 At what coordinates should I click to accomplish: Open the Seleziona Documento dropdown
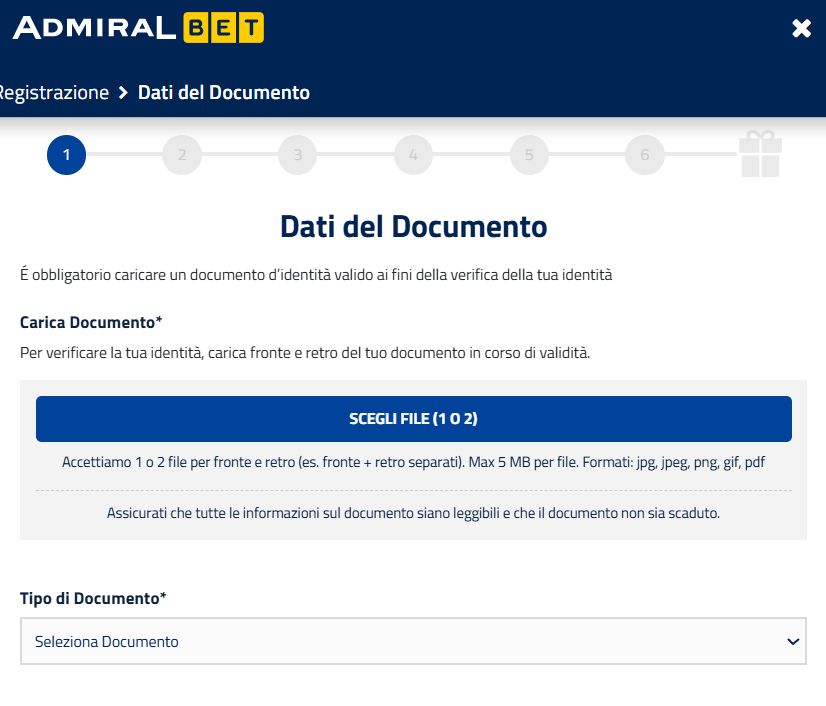click(413, 641)
